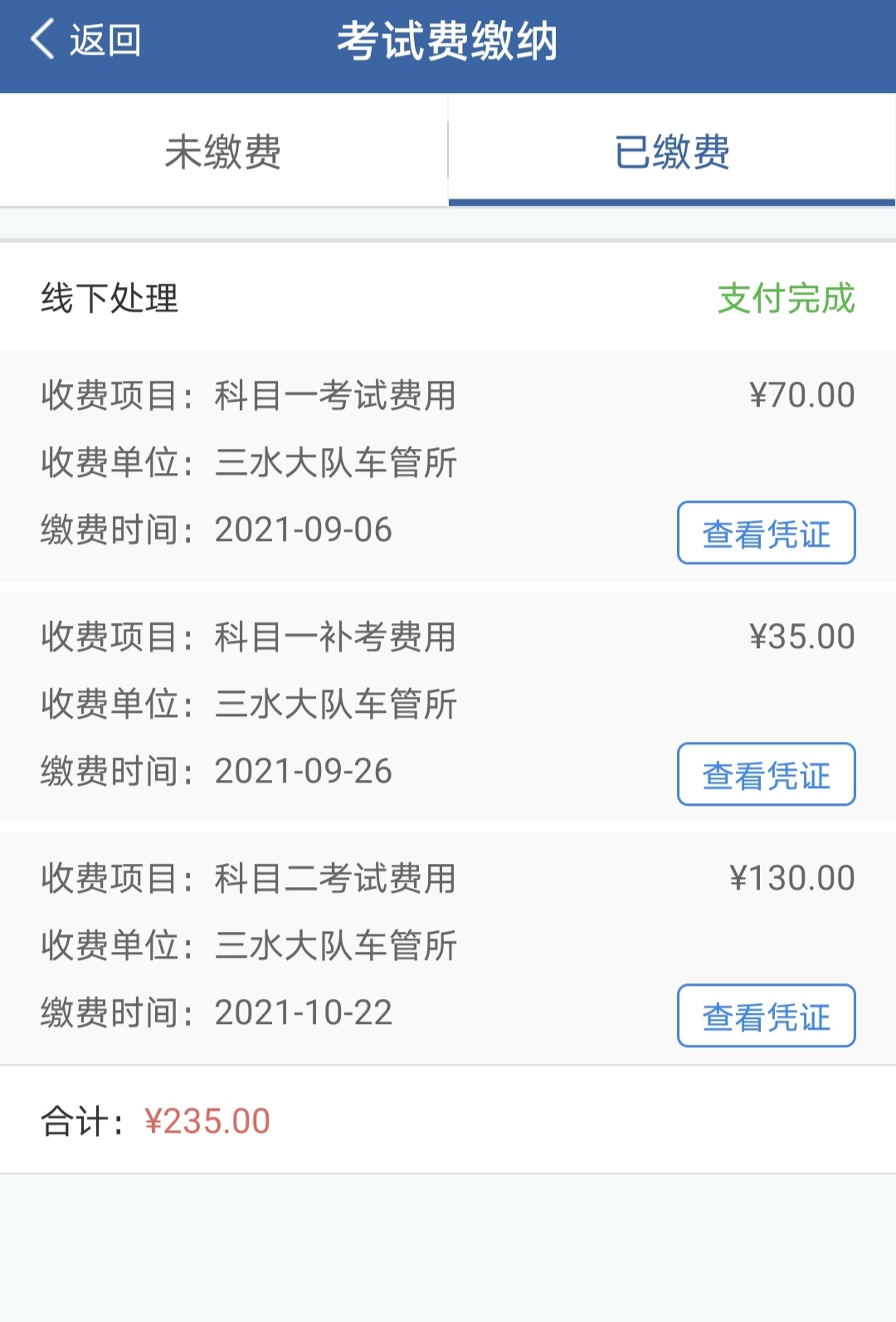Tap payment date 2021-09-06
Image resolution: width=896 pixels, height=1322 pixels.
pos(303,530)
